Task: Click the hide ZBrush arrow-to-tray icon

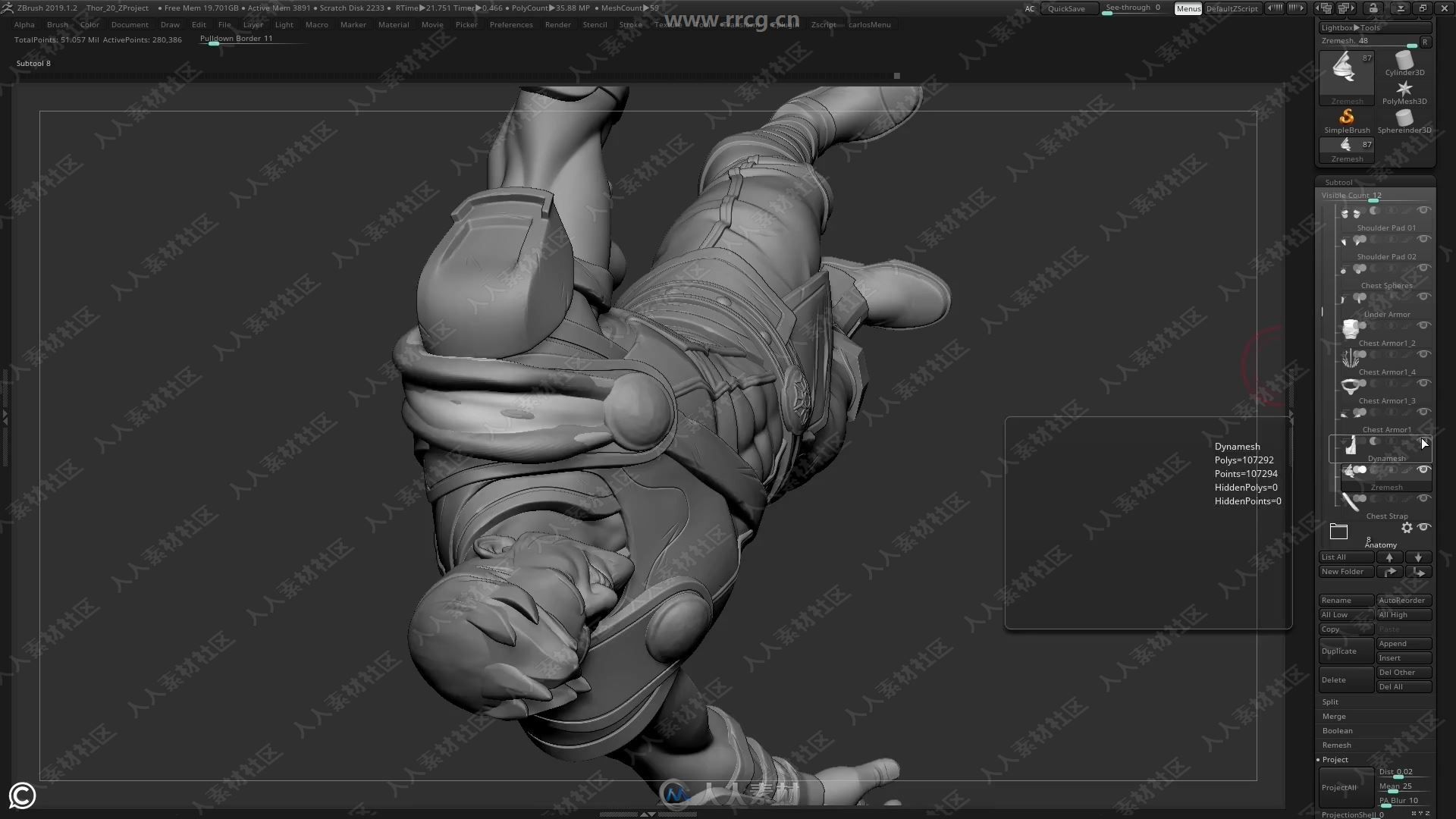Action: pyautogui.click(x=1401, y=8)
